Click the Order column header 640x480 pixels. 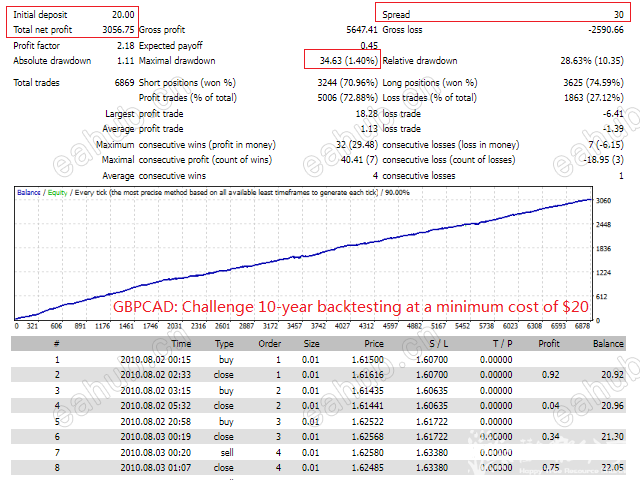[269, 344]
